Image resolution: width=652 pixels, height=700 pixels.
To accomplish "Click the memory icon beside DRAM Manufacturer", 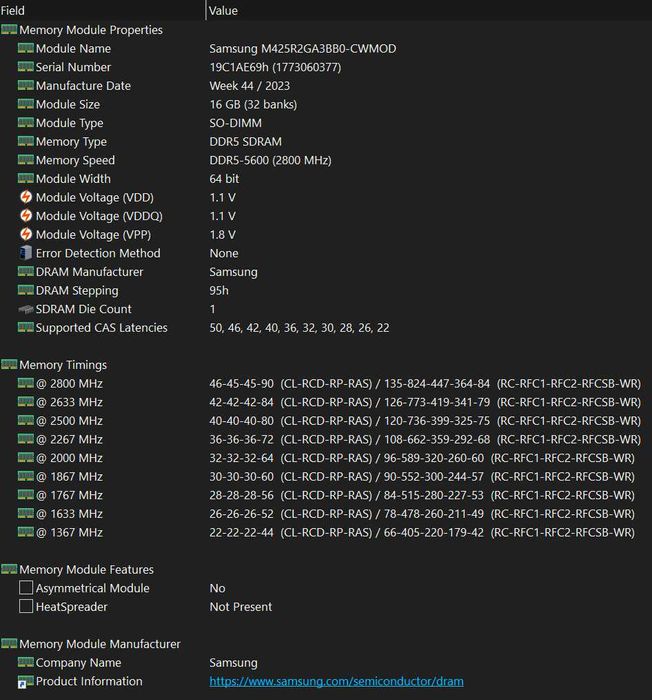I will tap(25, 271).
